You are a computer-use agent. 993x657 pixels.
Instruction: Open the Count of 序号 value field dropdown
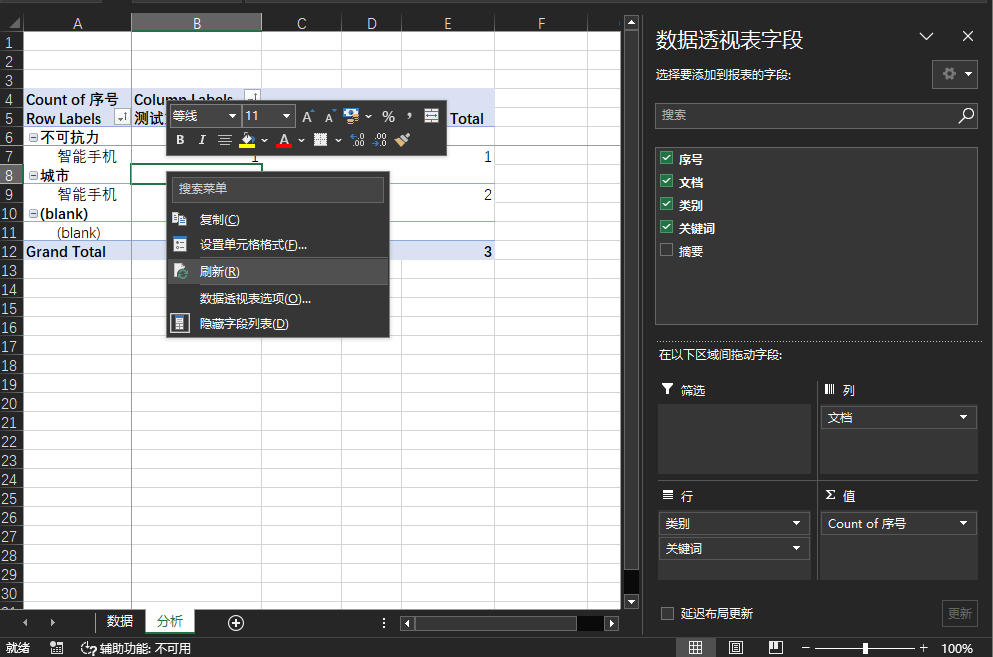(x=964, y=523)
